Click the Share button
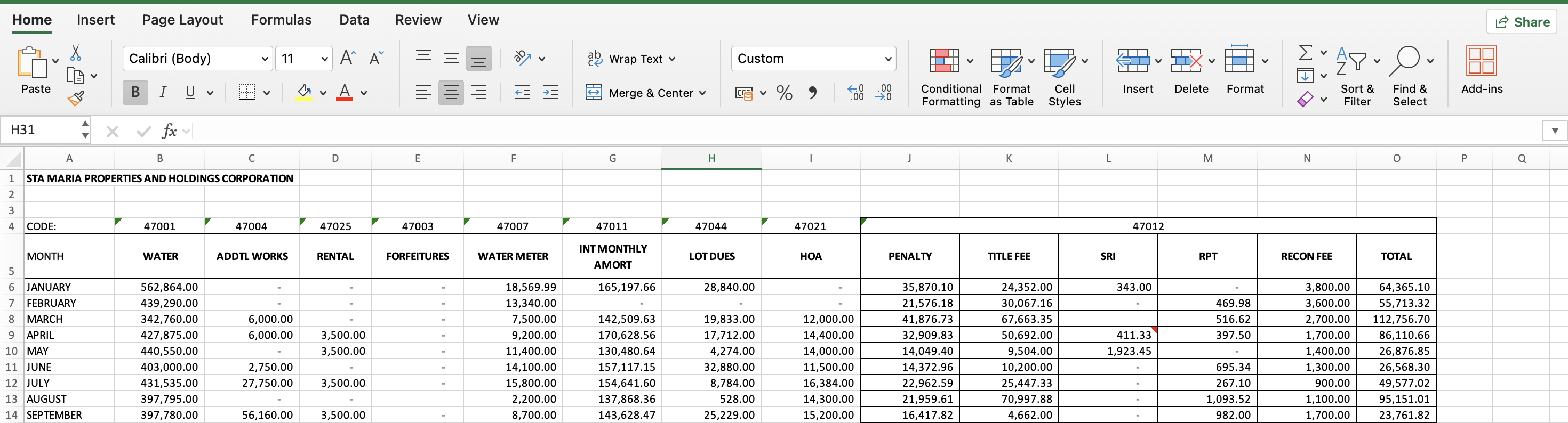 click(1521, 22)
